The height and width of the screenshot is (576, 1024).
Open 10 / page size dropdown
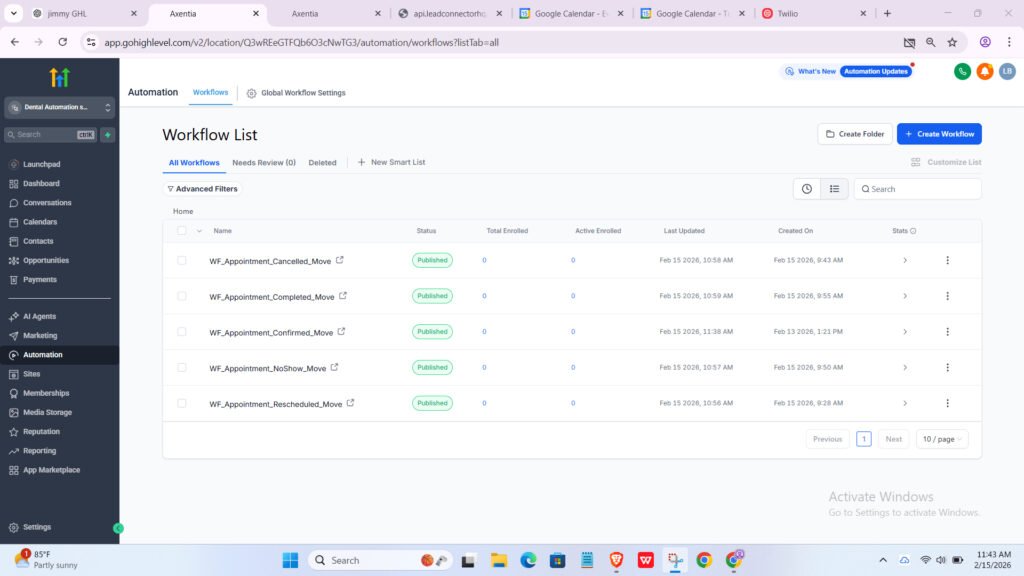coord(942,439)
